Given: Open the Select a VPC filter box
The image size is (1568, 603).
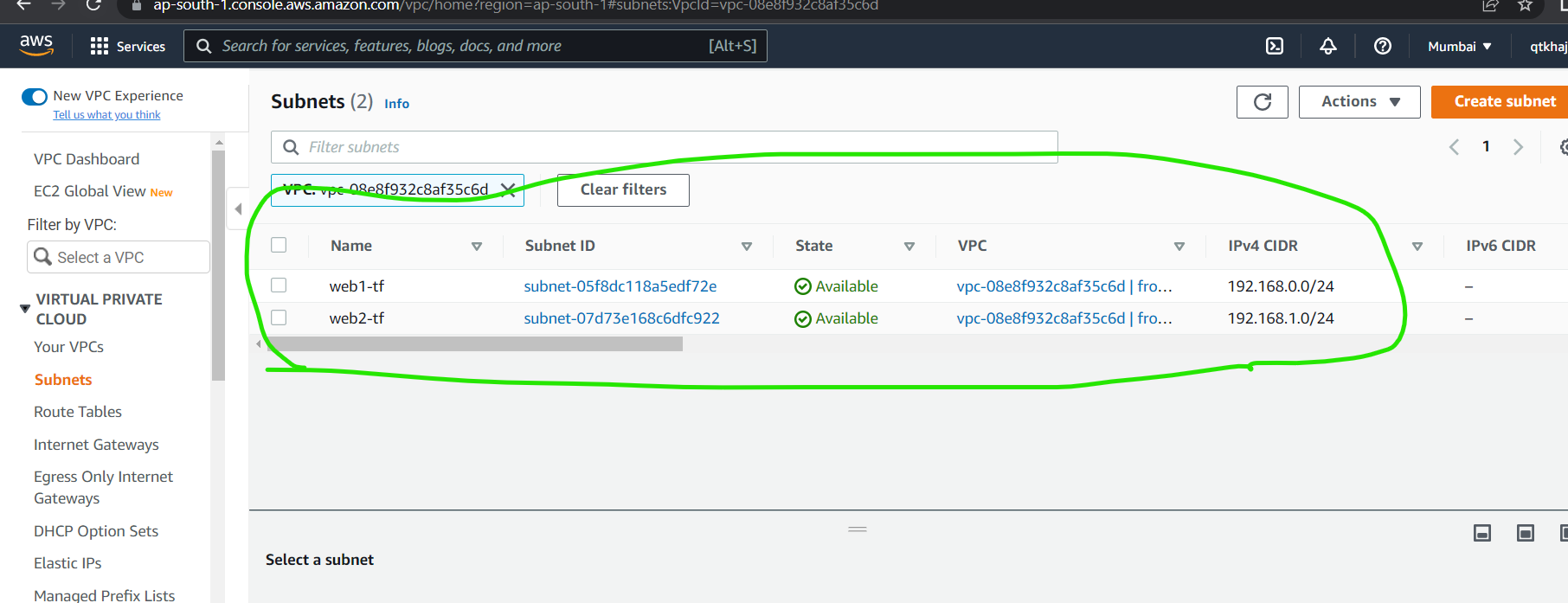Looking at the screenshot, I should point(119,257).
